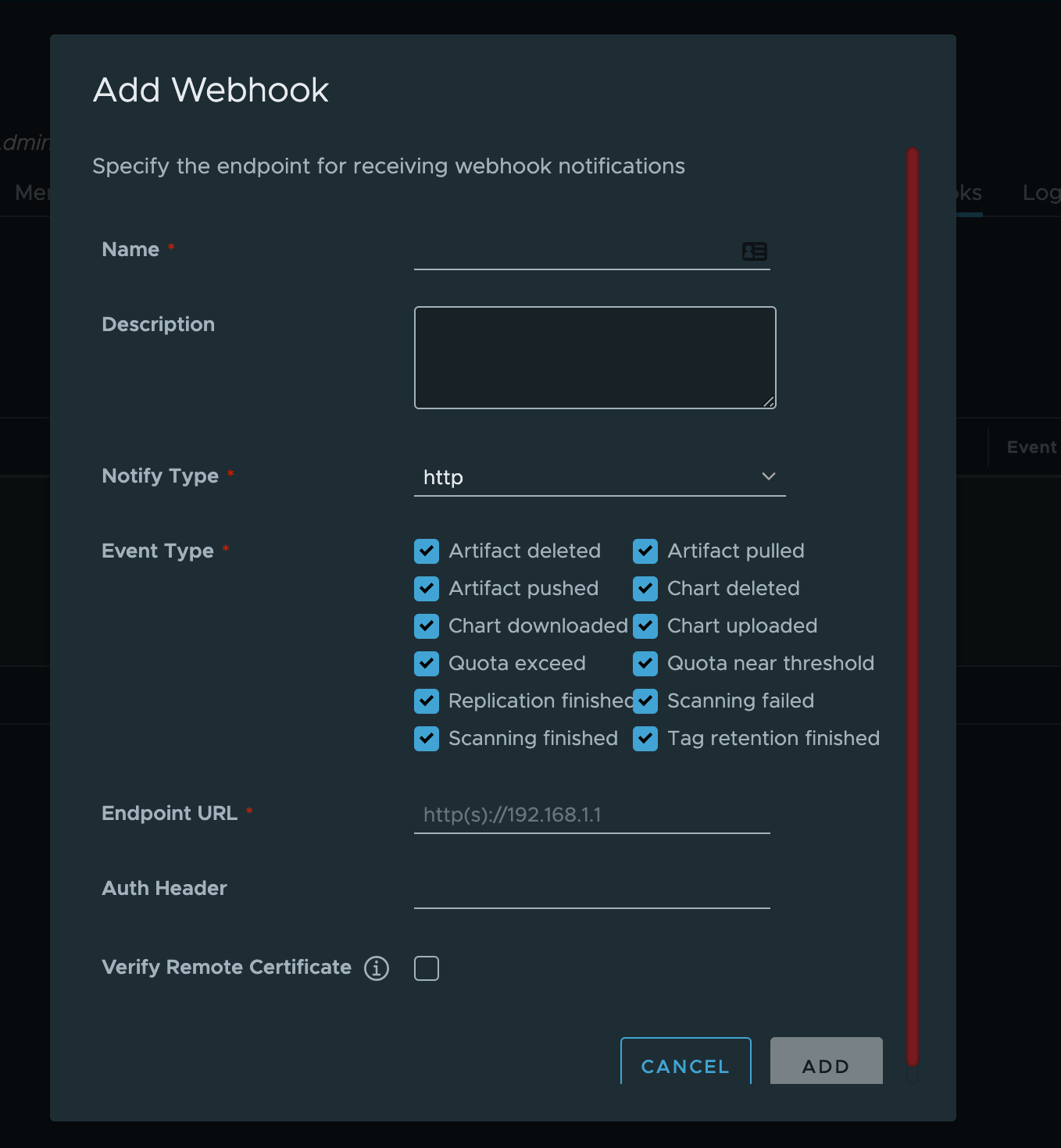Uncheck the Artifact pushed event
Image resolution: width=1061 pixels, height=1148 pixels.
pos(427,589)
